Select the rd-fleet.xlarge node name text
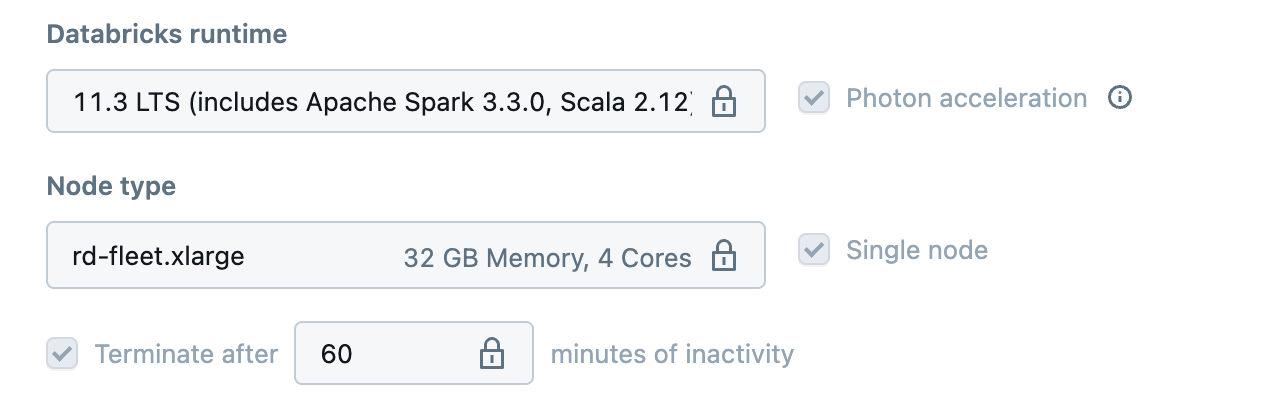Image resolution: width=1270 pixels, height=404 pixels. (x=159, y=256)
